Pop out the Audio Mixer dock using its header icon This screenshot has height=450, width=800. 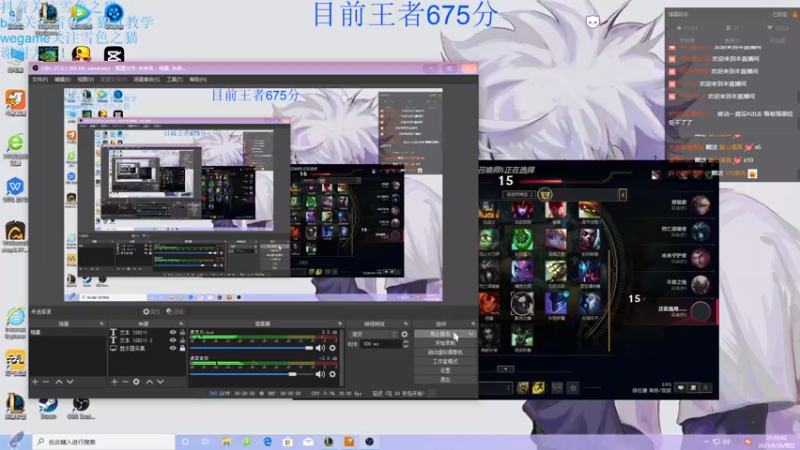pos(339,323)
